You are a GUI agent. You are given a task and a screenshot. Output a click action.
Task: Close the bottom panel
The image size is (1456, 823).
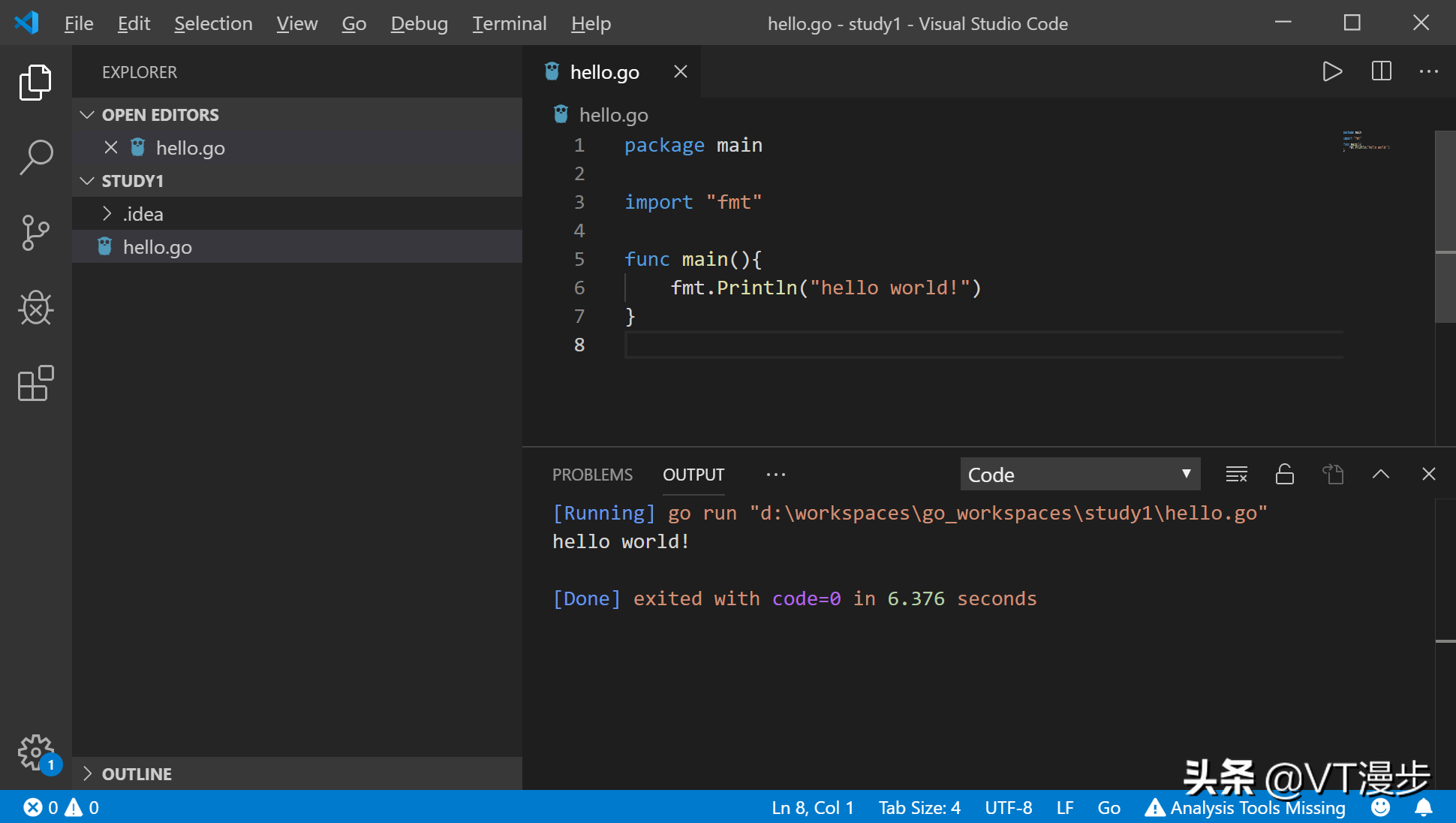point(1429,475)
